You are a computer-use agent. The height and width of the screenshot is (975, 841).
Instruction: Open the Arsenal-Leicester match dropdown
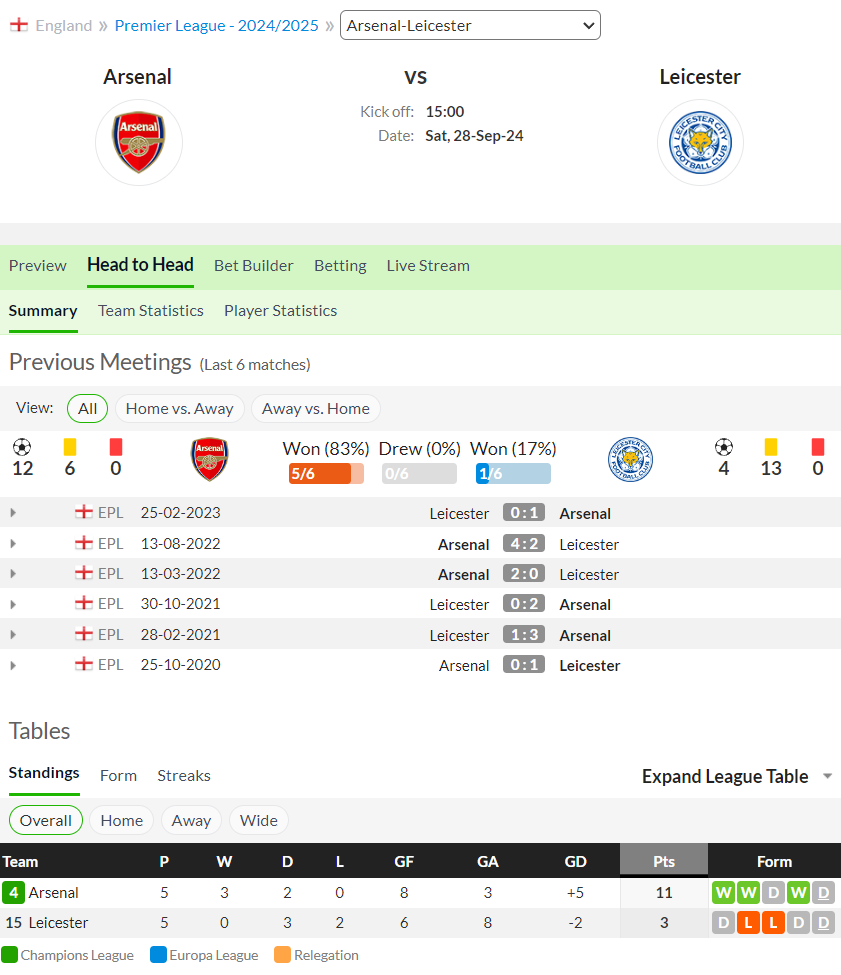(470, 25)
